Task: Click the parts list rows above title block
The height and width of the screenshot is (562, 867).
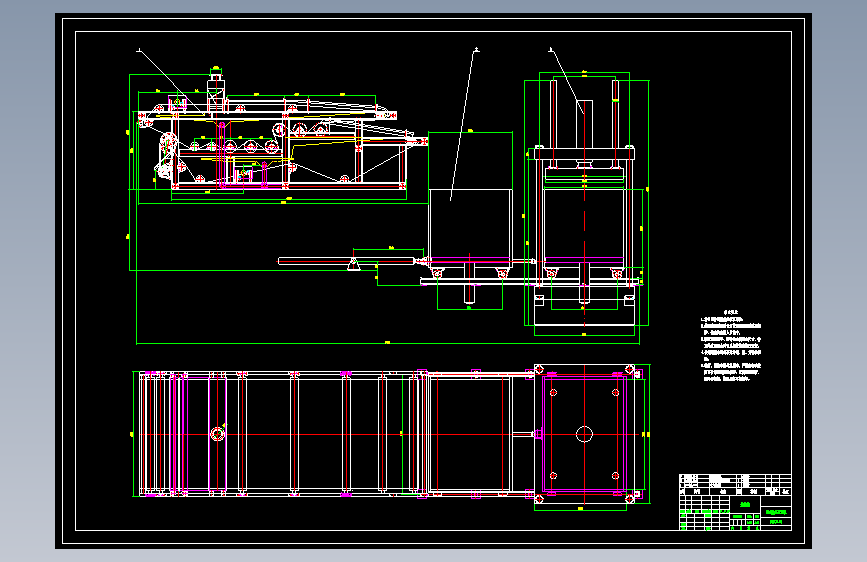Action: click(735, 484)
